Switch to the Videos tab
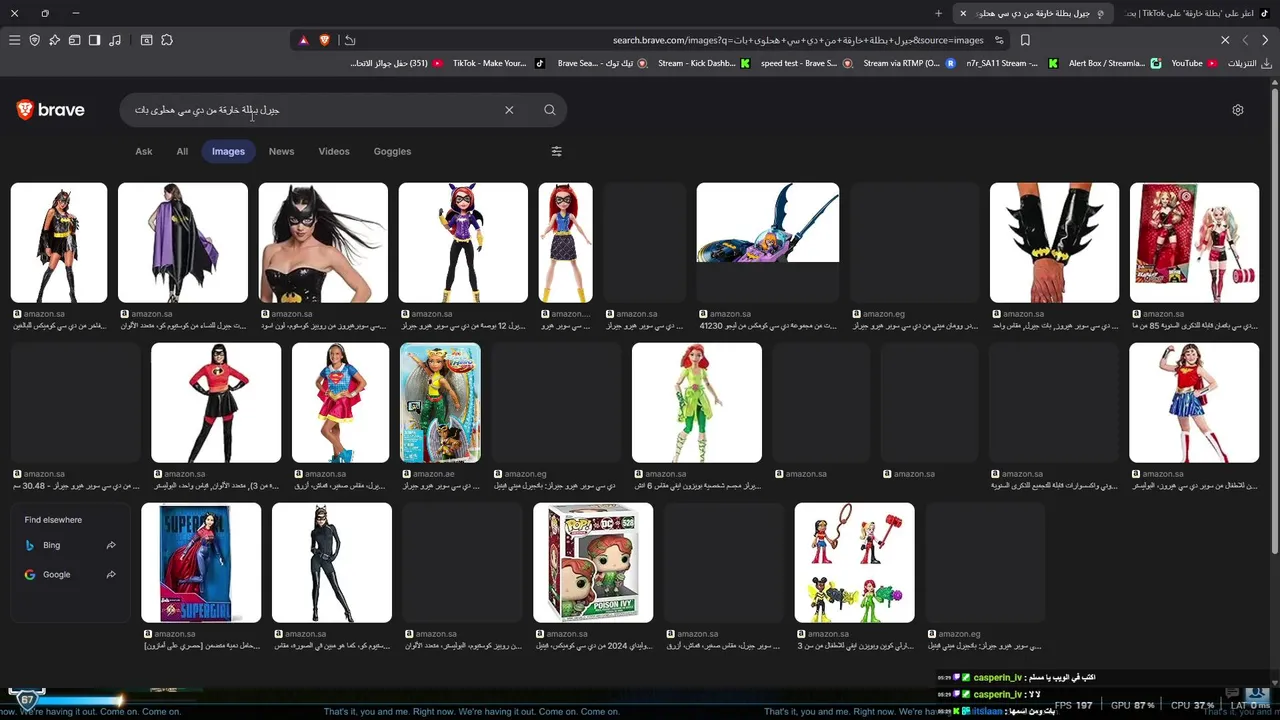 (x=334, y=151)
